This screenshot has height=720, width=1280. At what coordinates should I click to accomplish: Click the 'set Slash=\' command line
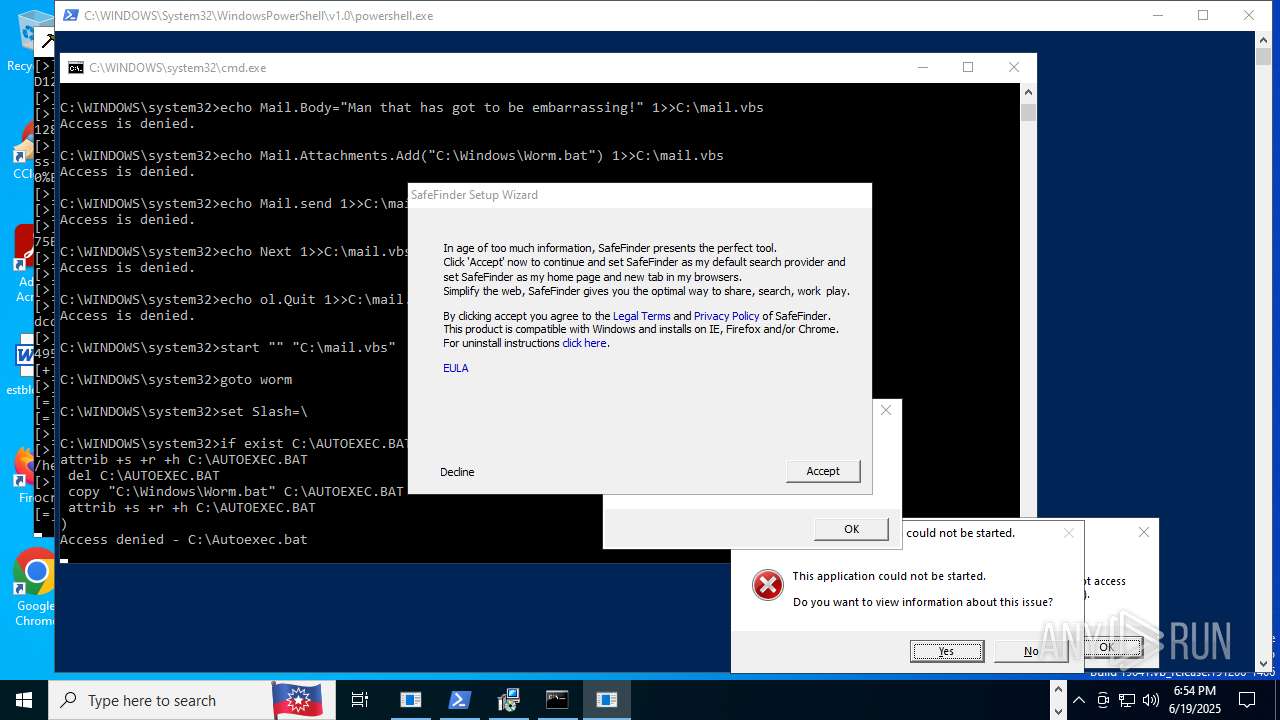click(x=184, y=412)
